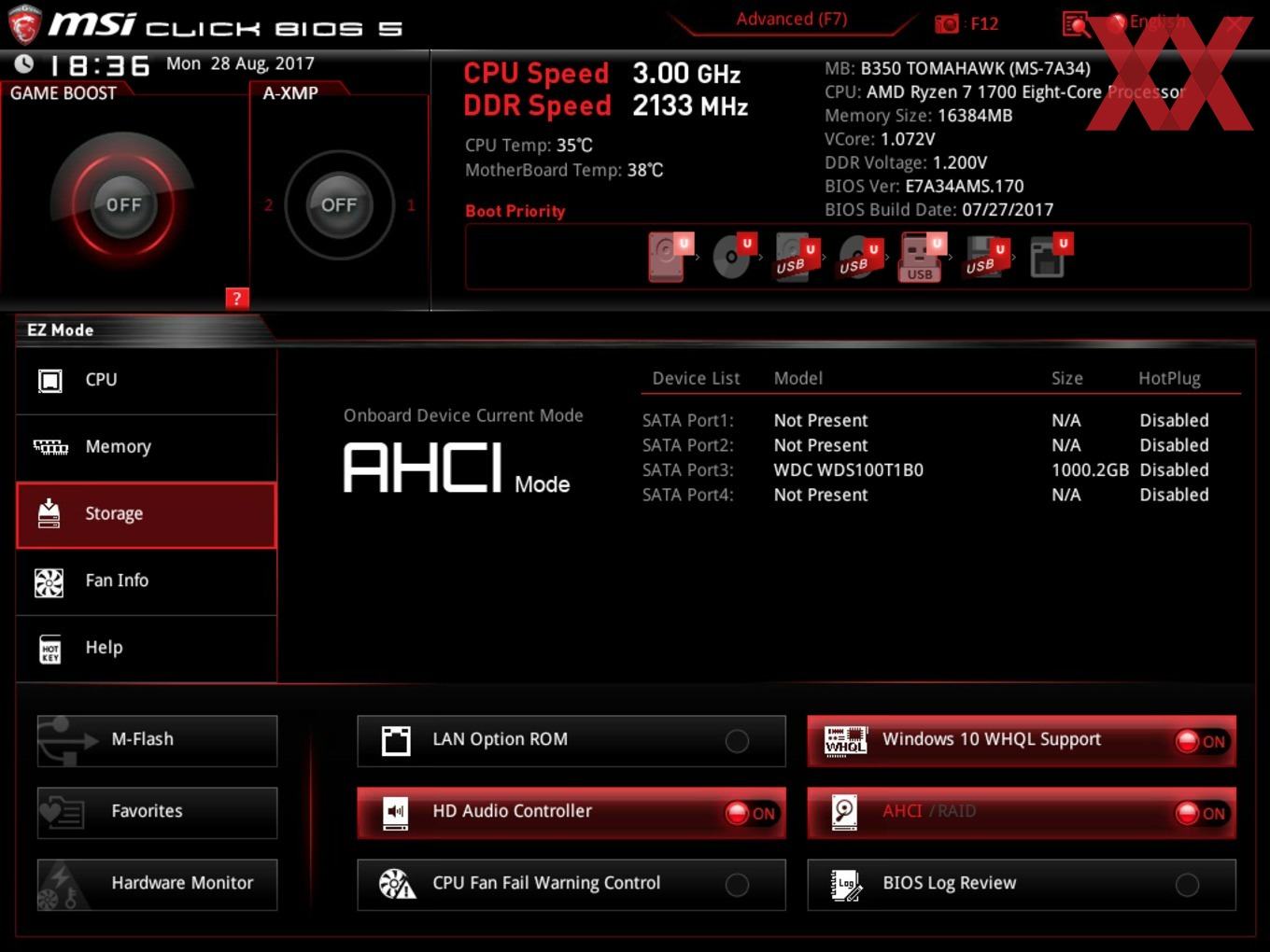Click the DDR Voltage 1.200V reading

click(x=906, y=163)
